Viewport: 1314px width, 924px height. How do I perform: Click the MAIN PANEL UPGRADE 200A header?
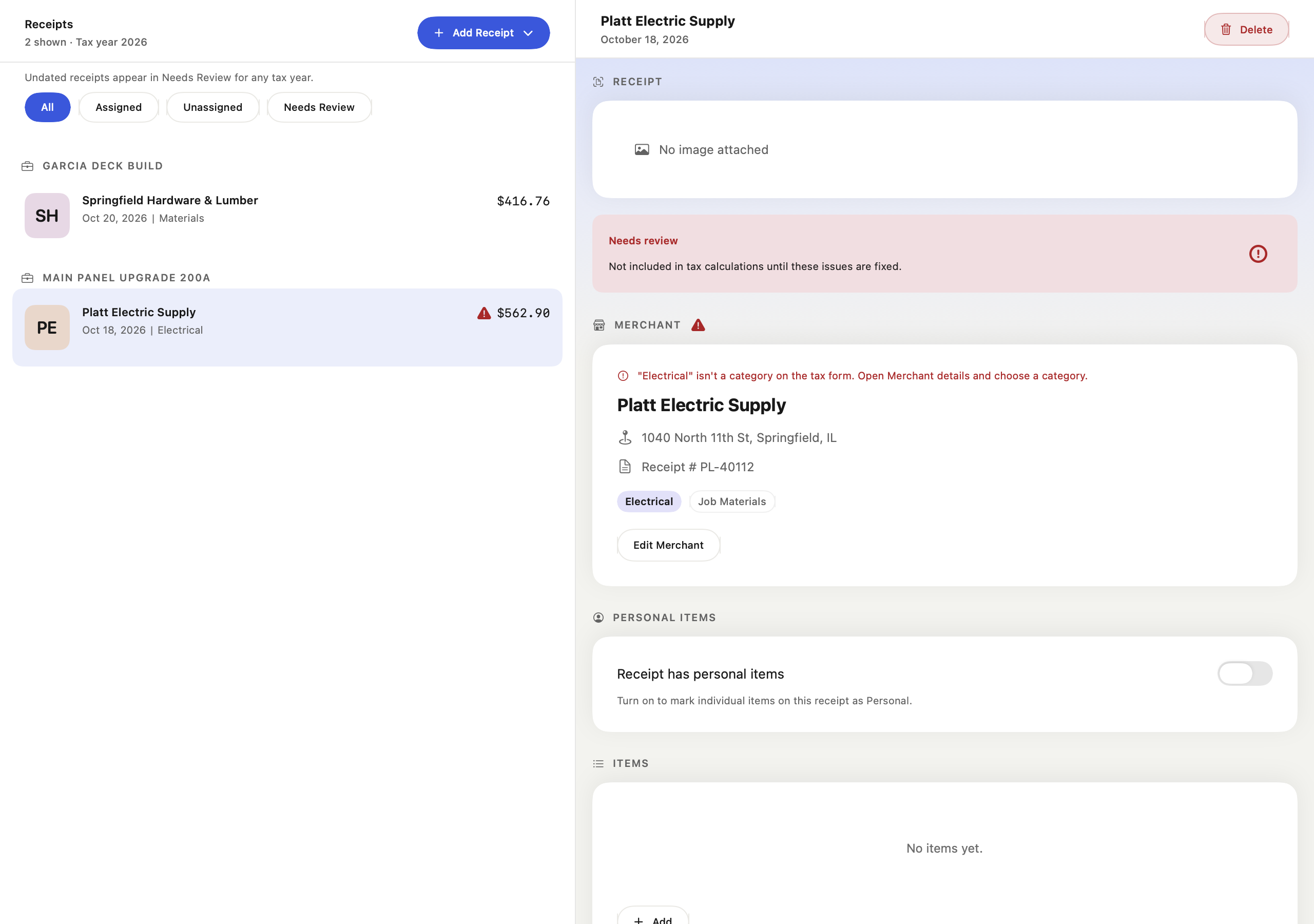point(126,278)
